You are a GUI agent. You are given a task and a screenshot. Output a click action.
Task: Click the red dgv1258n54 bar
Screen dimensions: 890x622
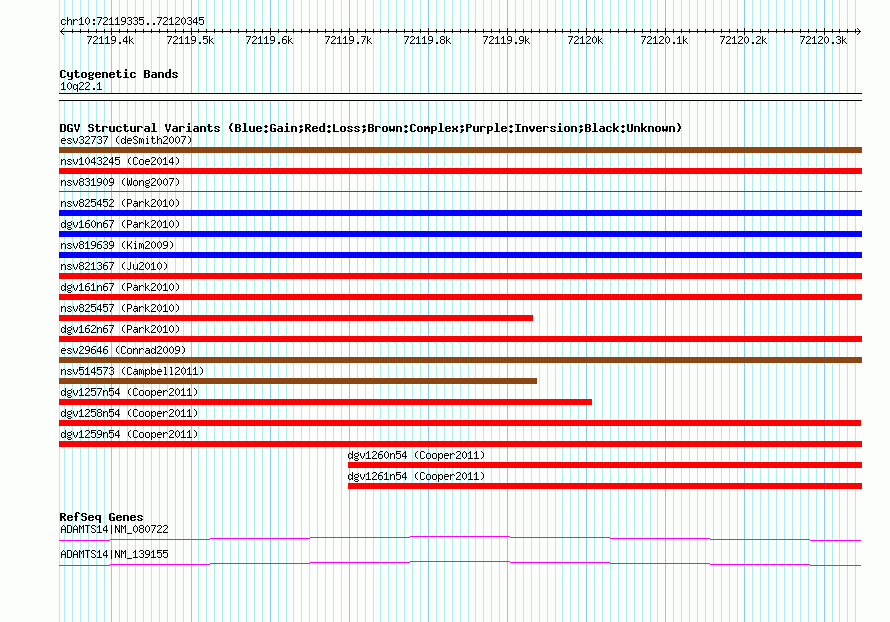(x=460, y=423)
